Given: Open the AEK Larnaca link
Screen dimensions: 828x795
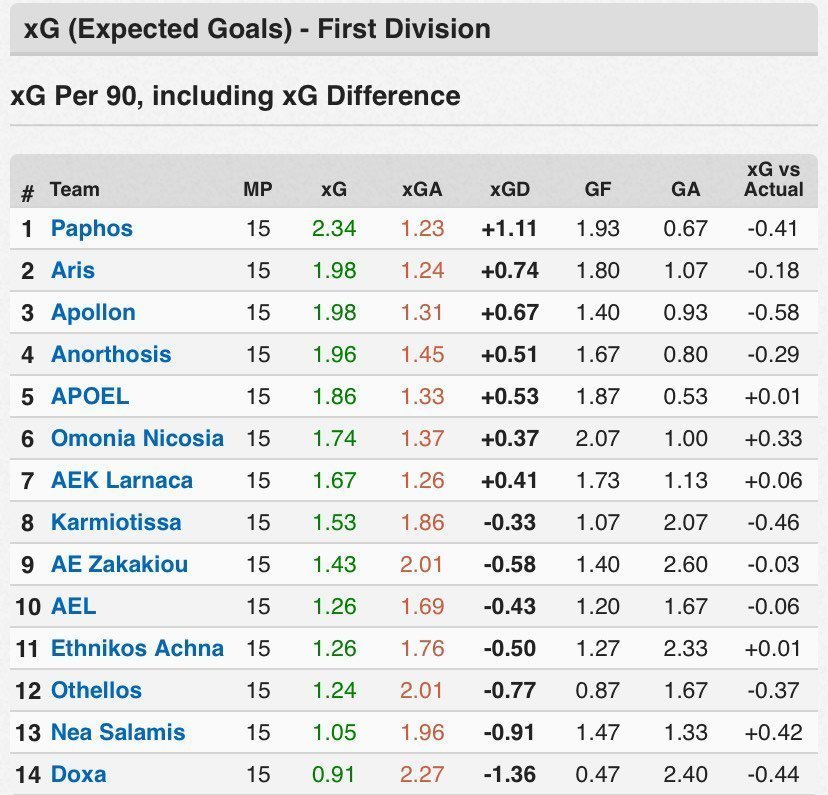Looking at the screenshot, I should 122,480.
